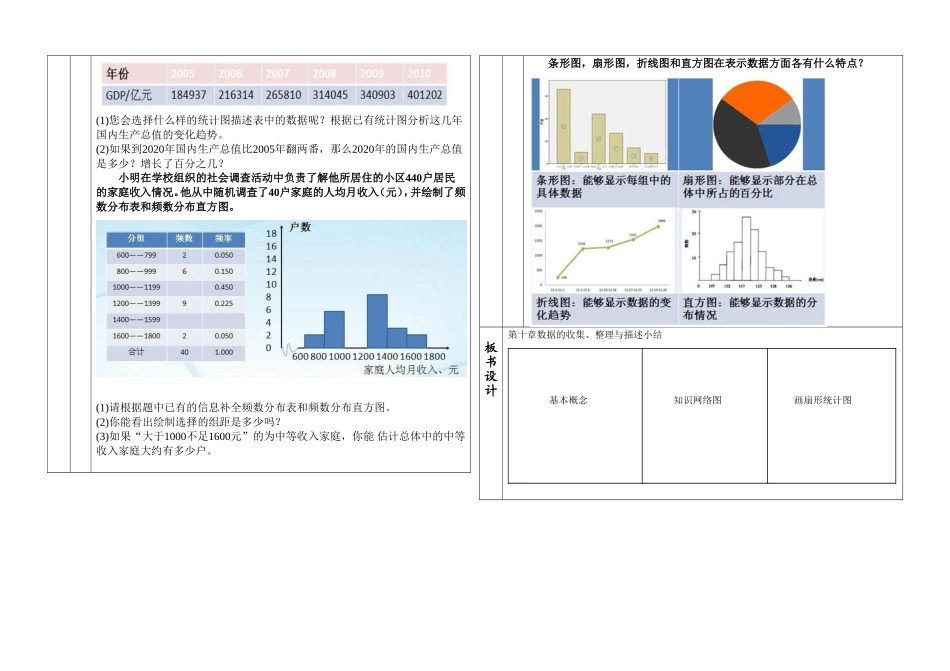Image resolution: width=950 pixels, height=671 pixels.
Task: Click the 户数 axis label
Action: point(300,227)
